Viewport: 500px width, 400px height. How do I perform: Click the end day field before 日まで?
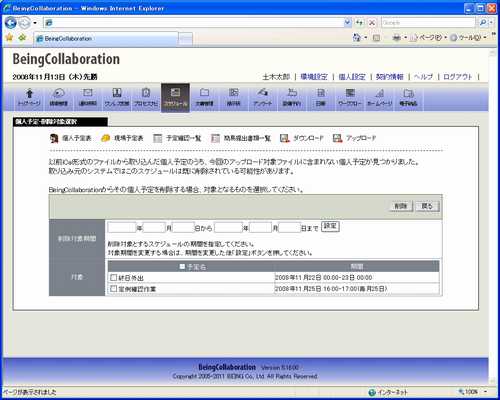pyautogui.click(x=290, y=228)
